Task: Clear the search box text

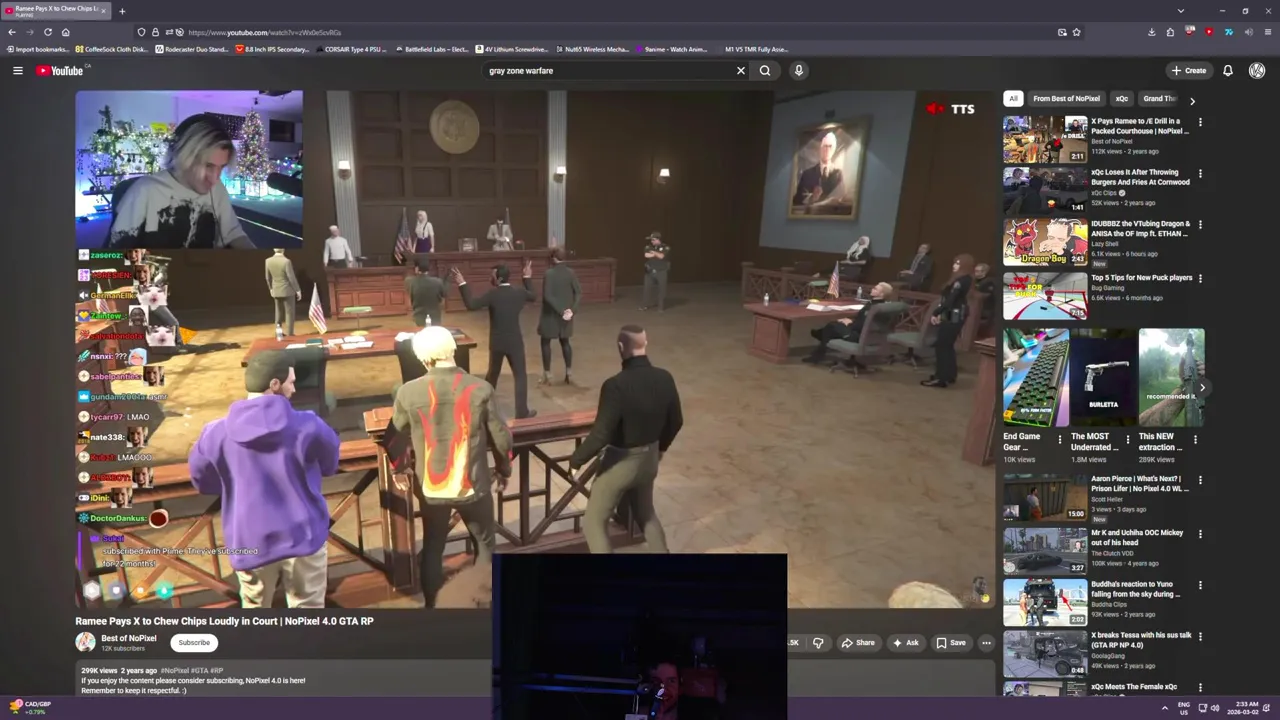Action: [x=741, y=70]
